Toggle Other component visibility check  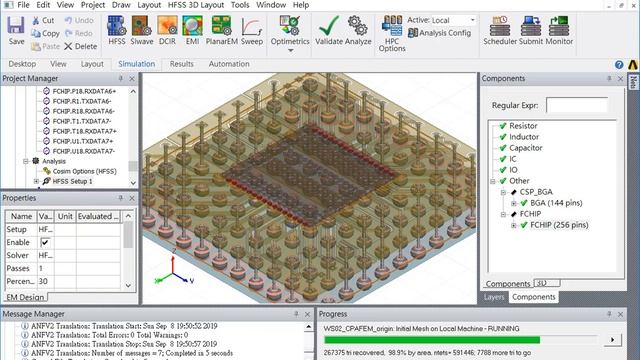pyautogui.click(x=503, y=181)
